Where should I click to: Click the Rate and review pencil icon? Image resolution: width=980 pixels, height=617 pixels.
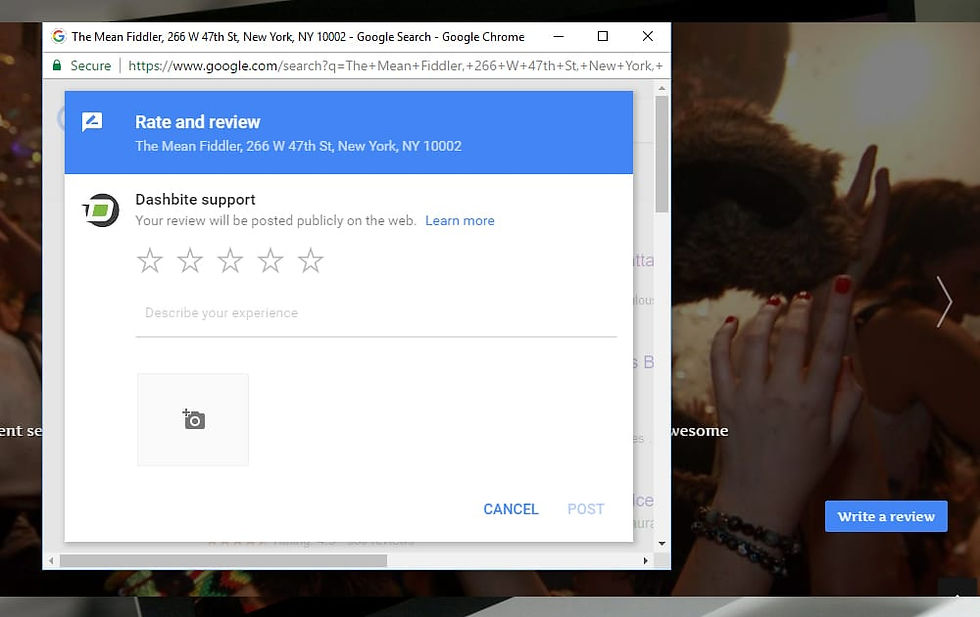pos(92,122)
